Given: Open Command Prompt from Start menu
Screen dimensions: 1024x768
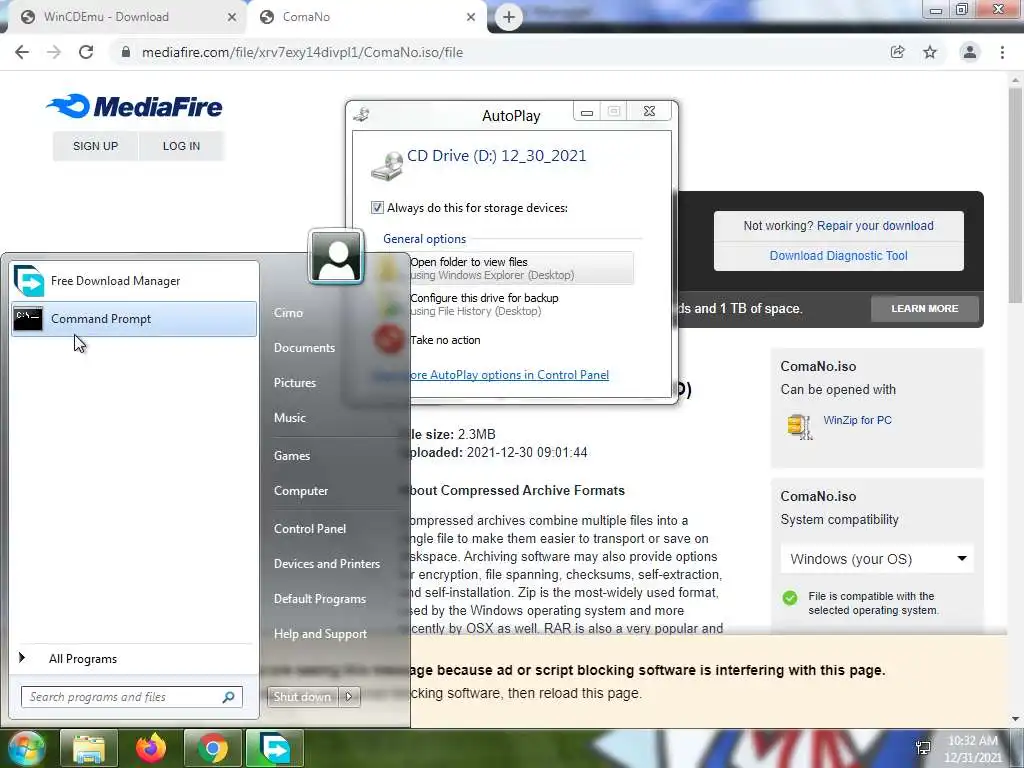Looking at the screenshot, I should coord(134,319).
